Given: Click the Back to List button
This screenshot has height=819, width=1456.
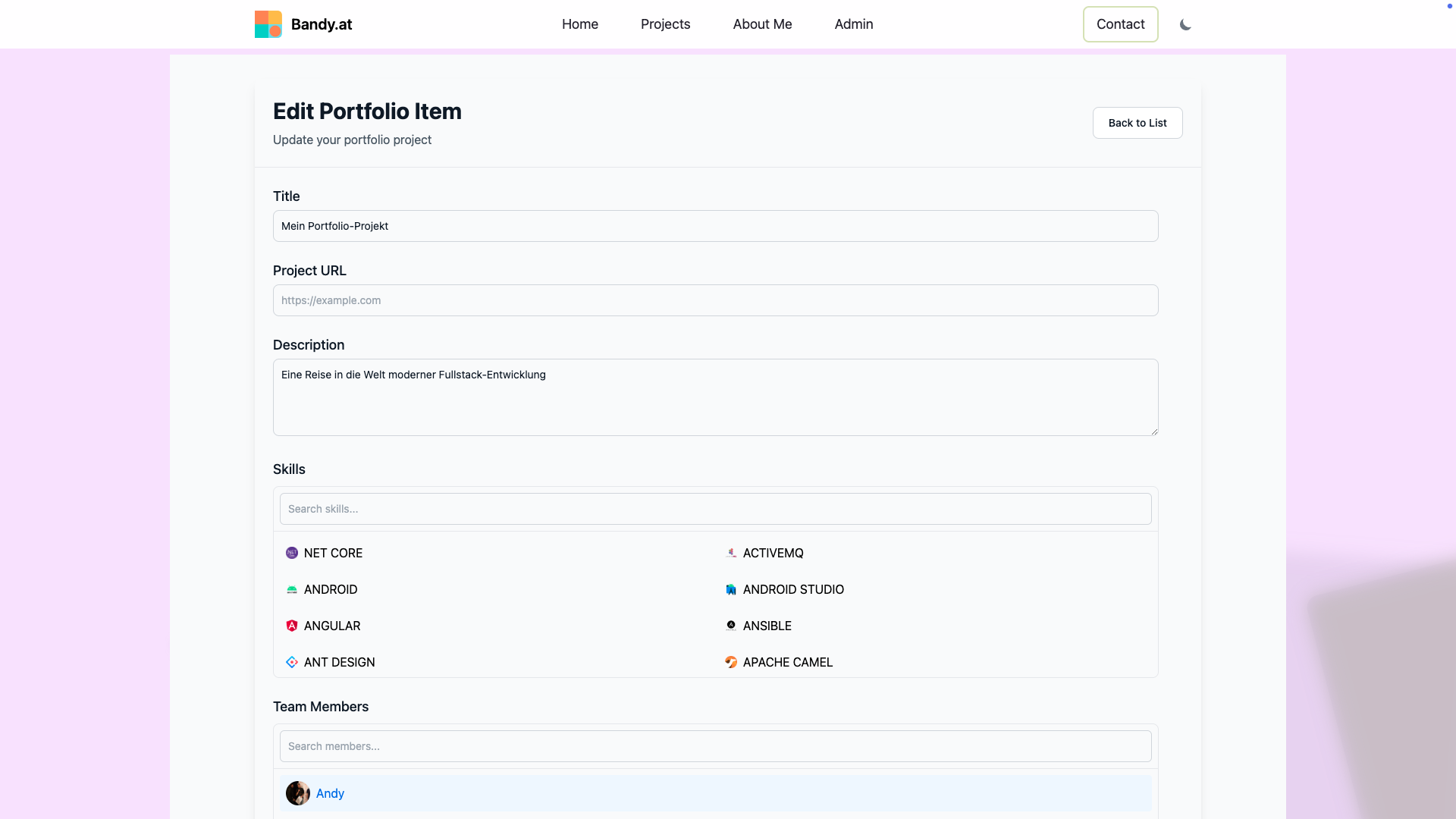Looking at the screenshot, I should [x=1137, y=123].
